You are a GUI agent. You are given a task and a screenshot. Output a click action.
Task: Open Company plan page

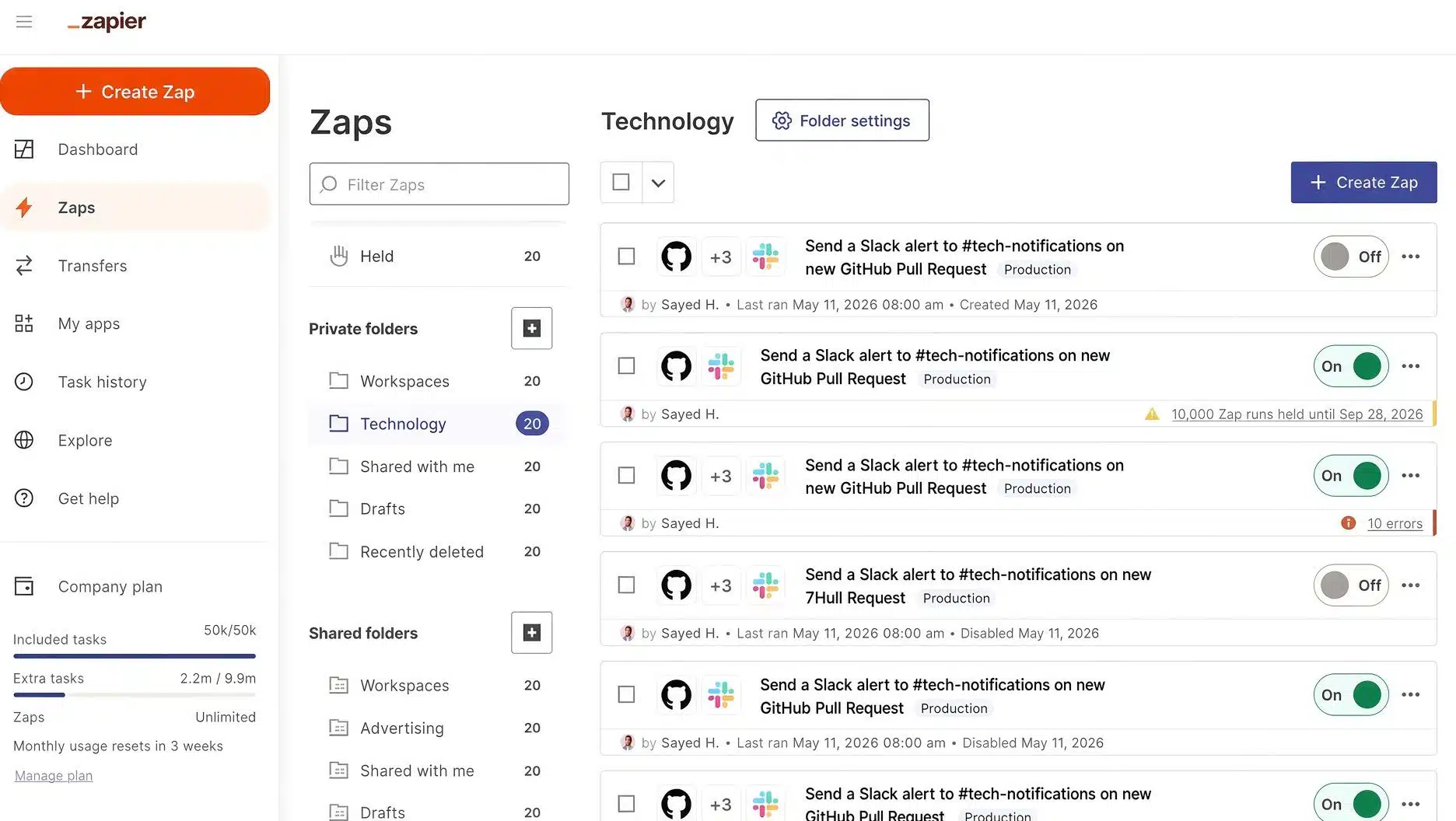pyautogui.click(x=135, y=586)
